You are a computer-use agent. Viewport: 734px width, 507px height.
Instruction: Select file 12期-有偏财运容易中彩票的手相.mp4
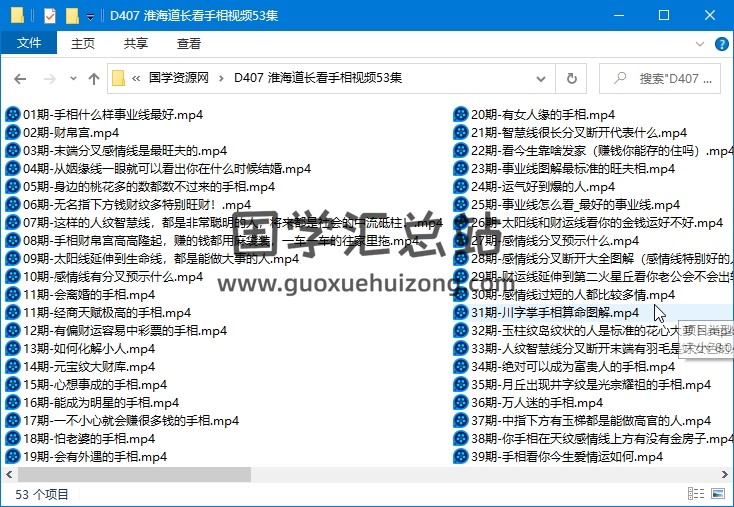click(116, 331)
